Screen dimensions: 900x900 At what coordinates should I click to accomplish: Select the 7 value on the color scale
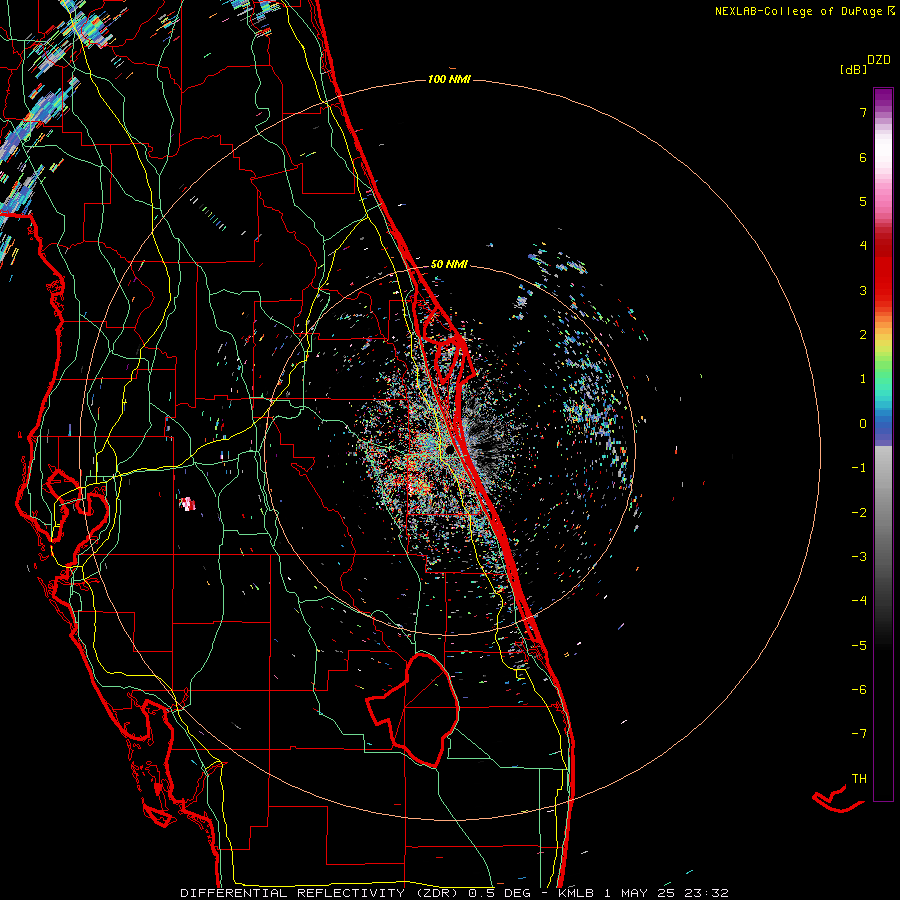[863, 112]
